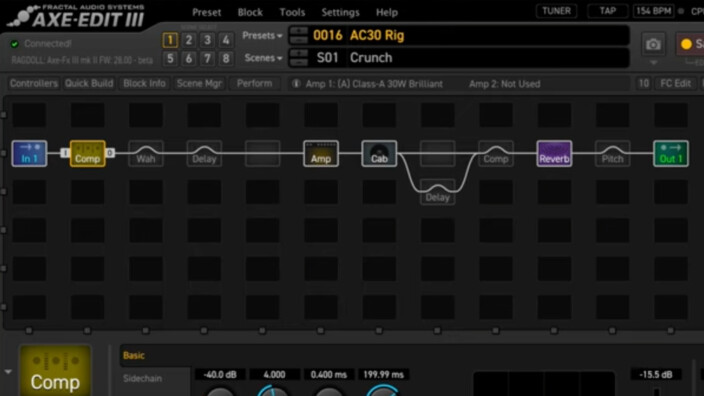The image size is (704, 396).
Task: Switch to scene 3
Action: click(207, 40)
